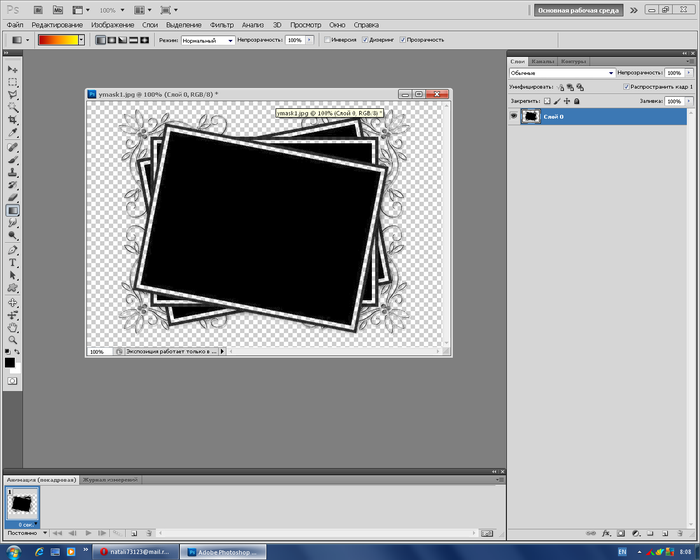Open the Фильтр menu
Viewport: 700px width, 560px height.
pyautogui.click(x=222, y=25)
